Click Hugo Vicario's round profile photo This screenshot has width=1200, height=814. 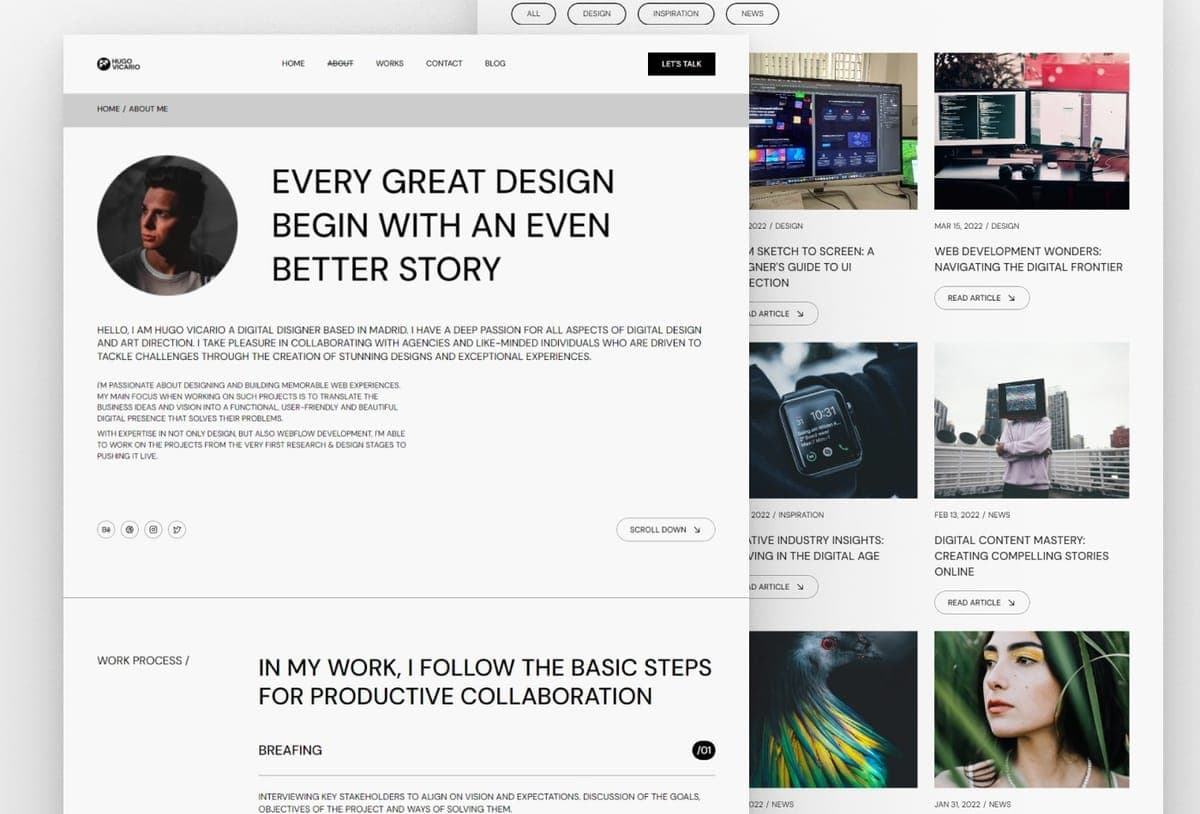coord(167,225)
